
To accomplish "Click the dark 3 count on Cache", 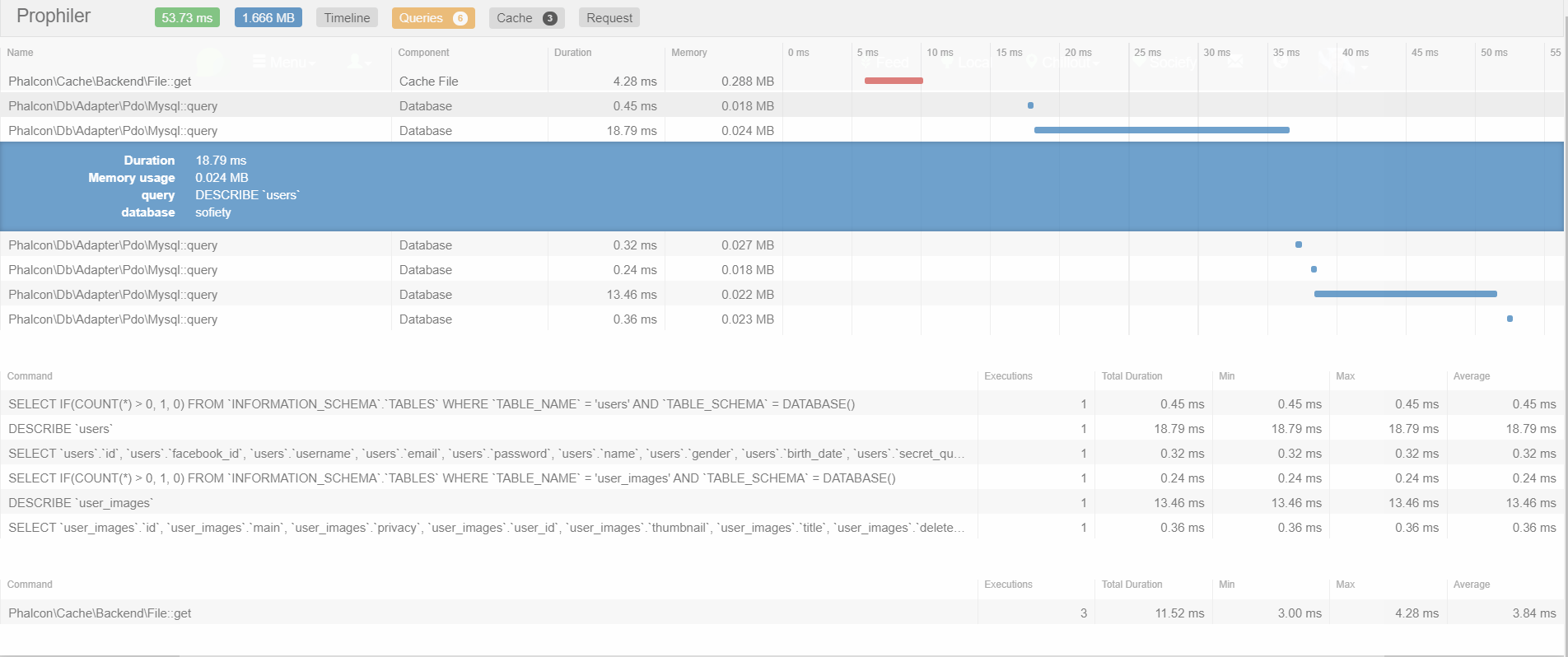I will pyautogui.click(x=549, y=18).
